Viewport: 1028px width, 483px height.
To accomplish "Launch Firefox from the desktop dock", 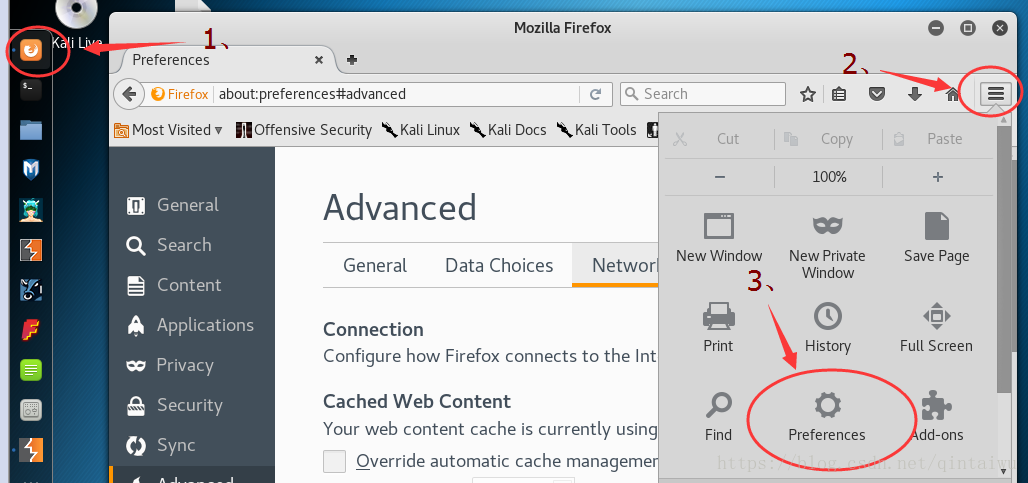I will tap(32, 48).
